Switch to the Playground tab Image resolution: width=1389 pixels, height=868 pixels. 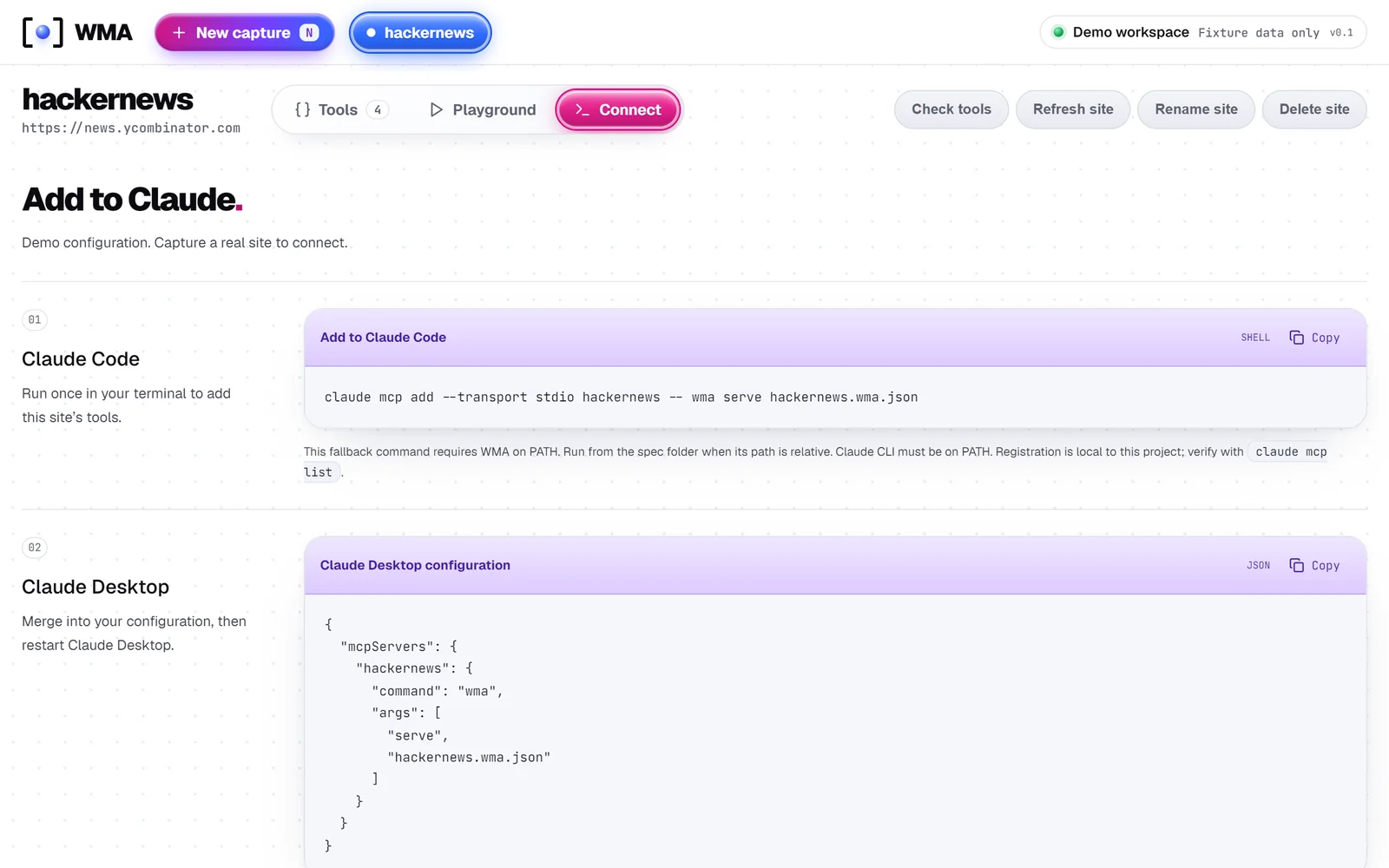(483, 110)
